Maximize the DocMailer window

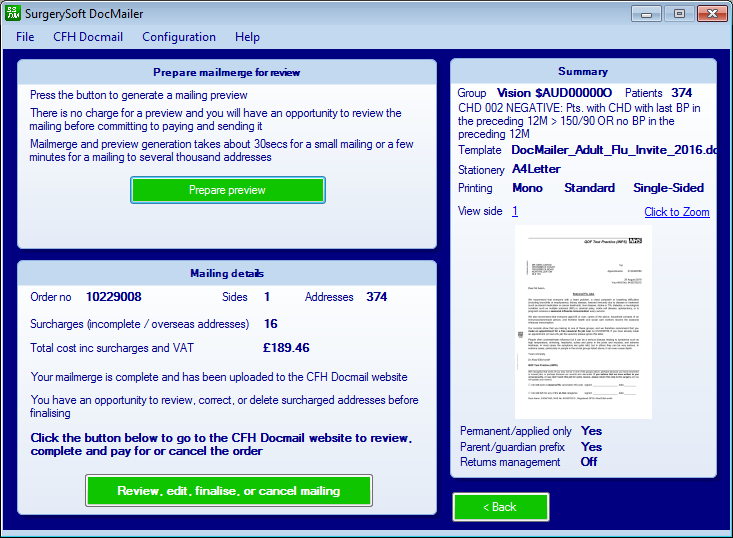pos(679,14)
